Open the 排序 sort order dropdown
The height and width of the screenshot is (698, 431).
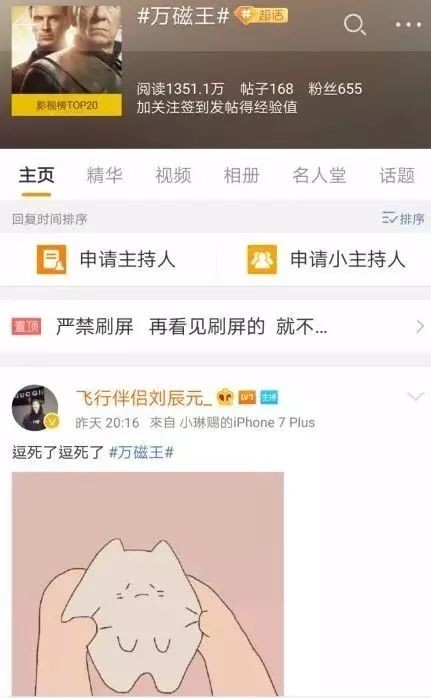pos(403,219)
